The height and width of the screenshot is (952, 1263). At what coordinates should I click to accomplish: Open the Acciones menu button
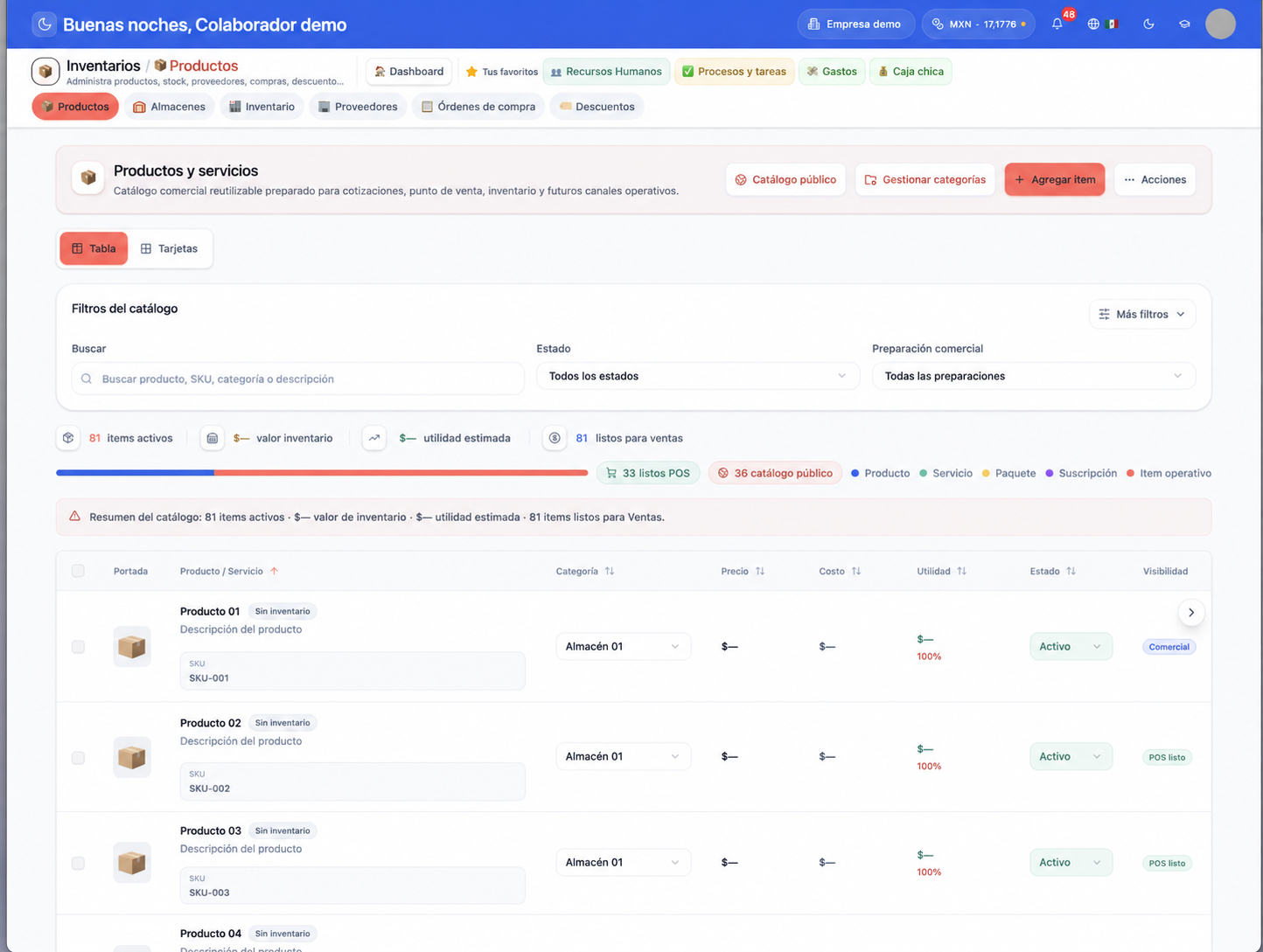tap(1155, 179)
